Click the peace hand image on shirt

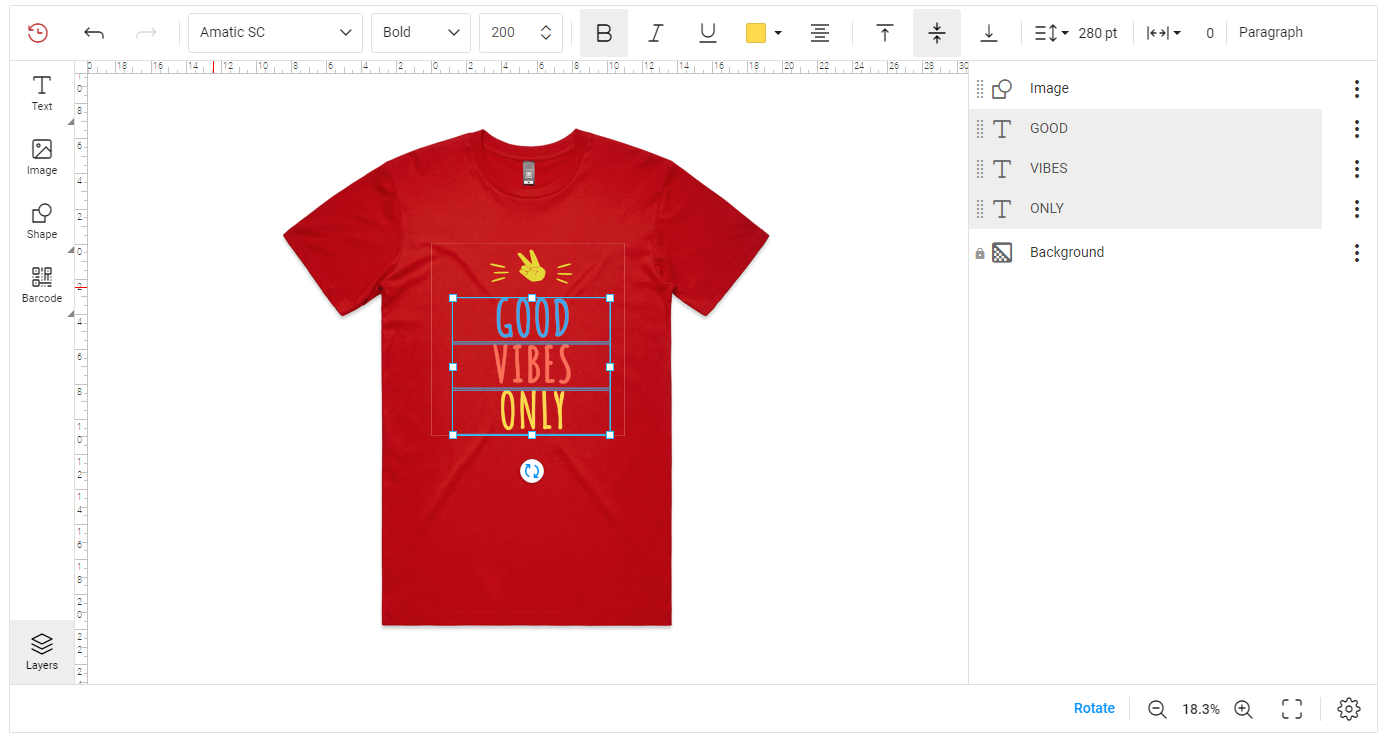[x=531, y=266]
